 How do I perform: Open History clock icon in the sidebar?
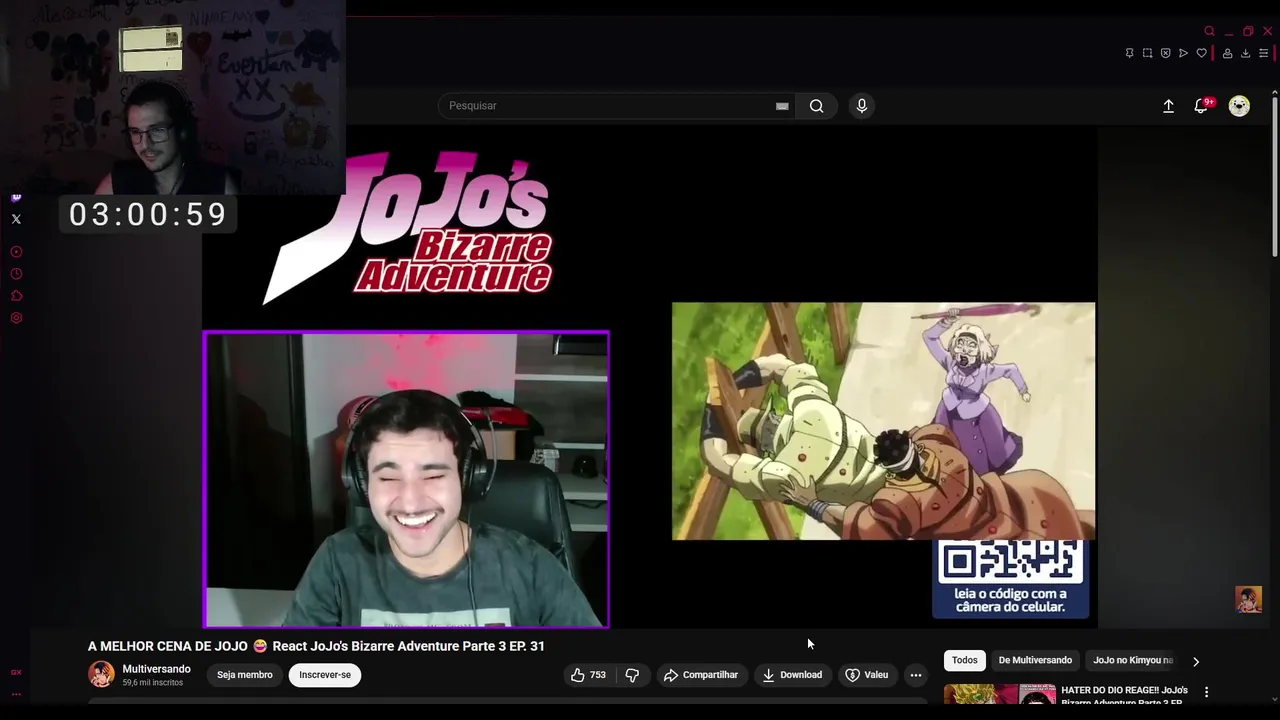click(x=16, y=274)
